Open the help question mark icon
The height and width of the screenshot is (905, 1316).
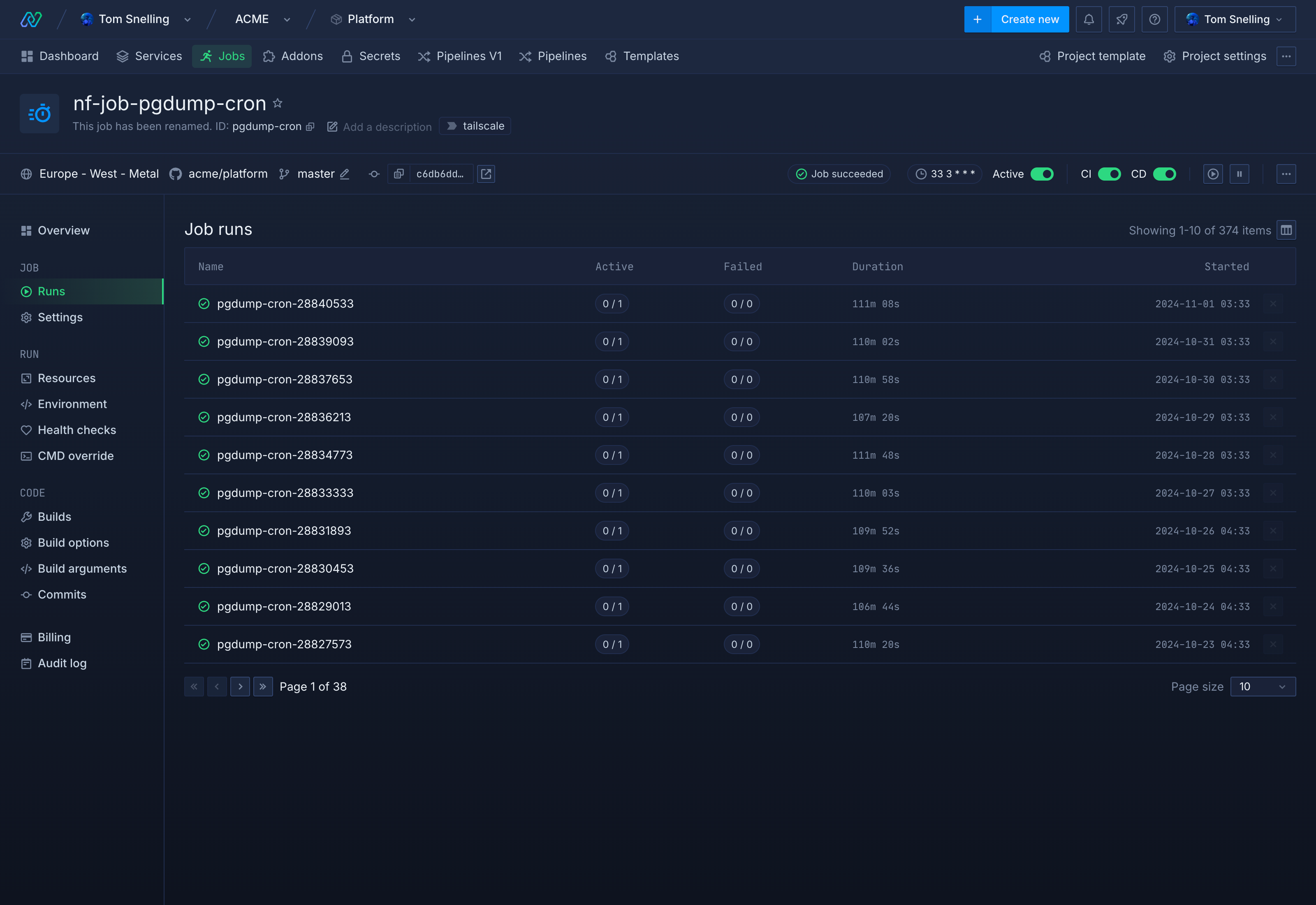(1154, 19)
